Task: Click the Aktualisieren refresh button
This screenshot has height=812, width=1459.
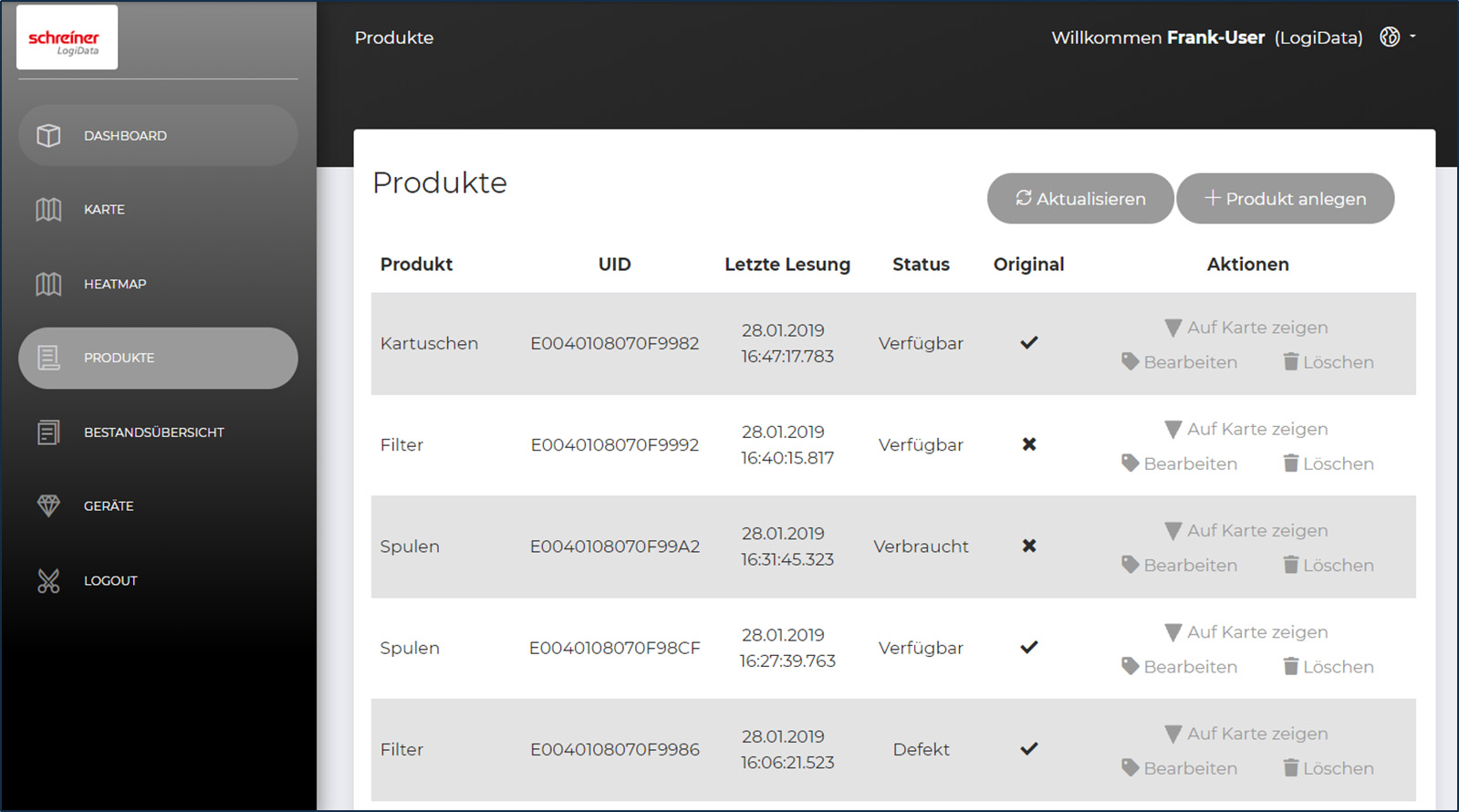Action: point(1080,199)
